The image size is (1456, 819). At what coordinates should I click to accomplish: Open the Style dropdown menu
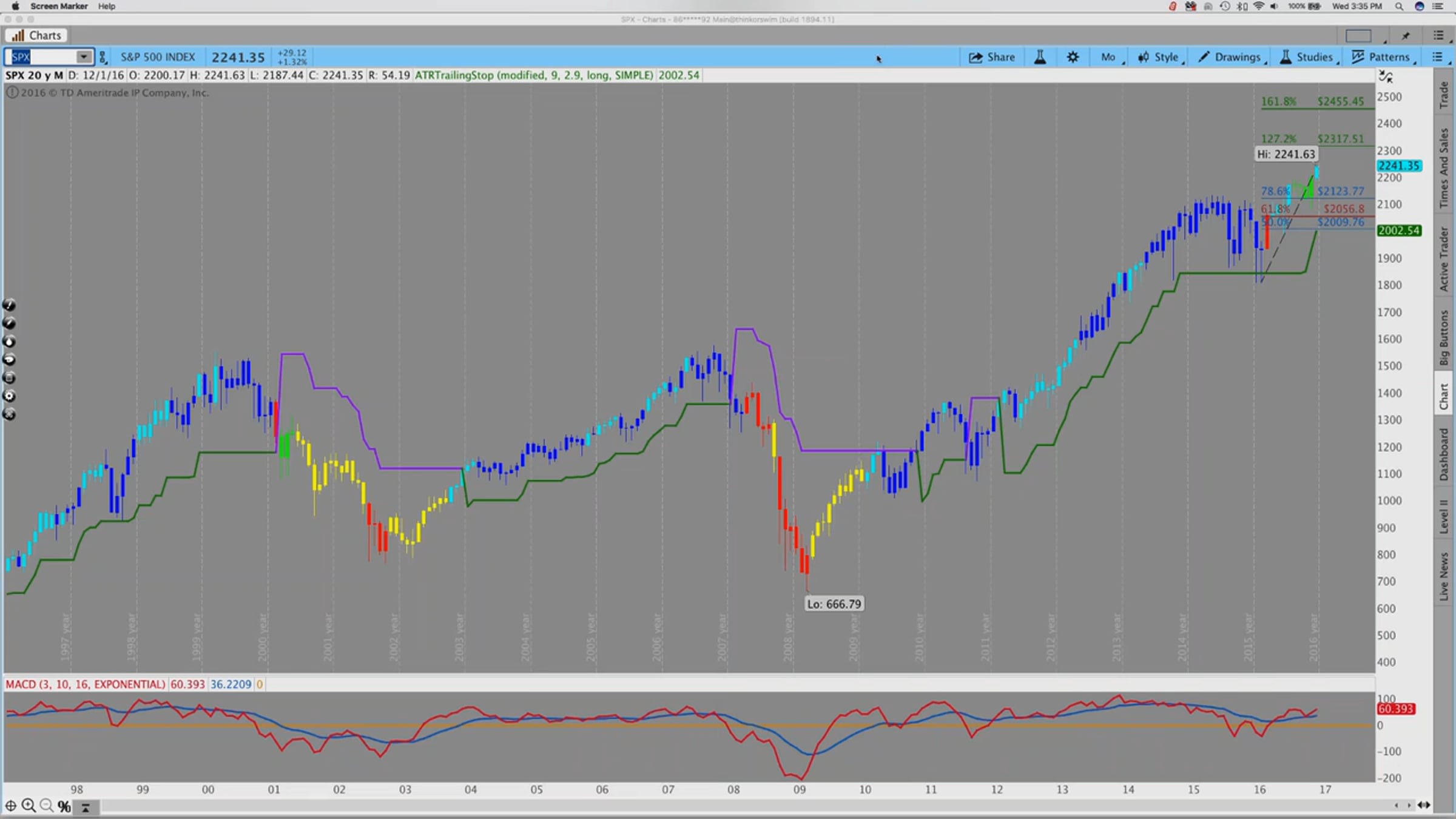point(1159,57)
